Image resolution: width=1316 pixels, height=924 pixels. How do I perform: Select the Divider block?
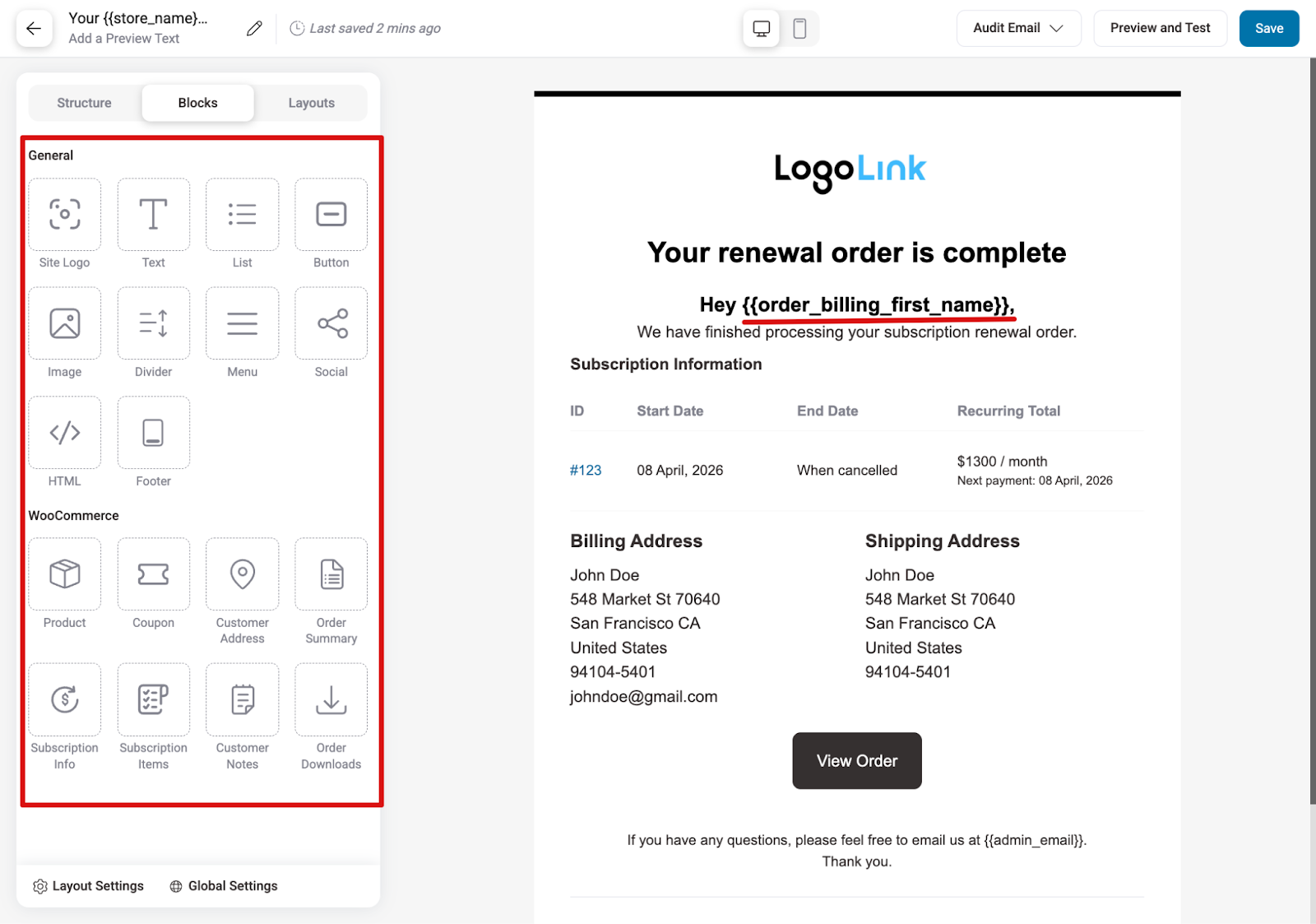[x=153, y=323]
